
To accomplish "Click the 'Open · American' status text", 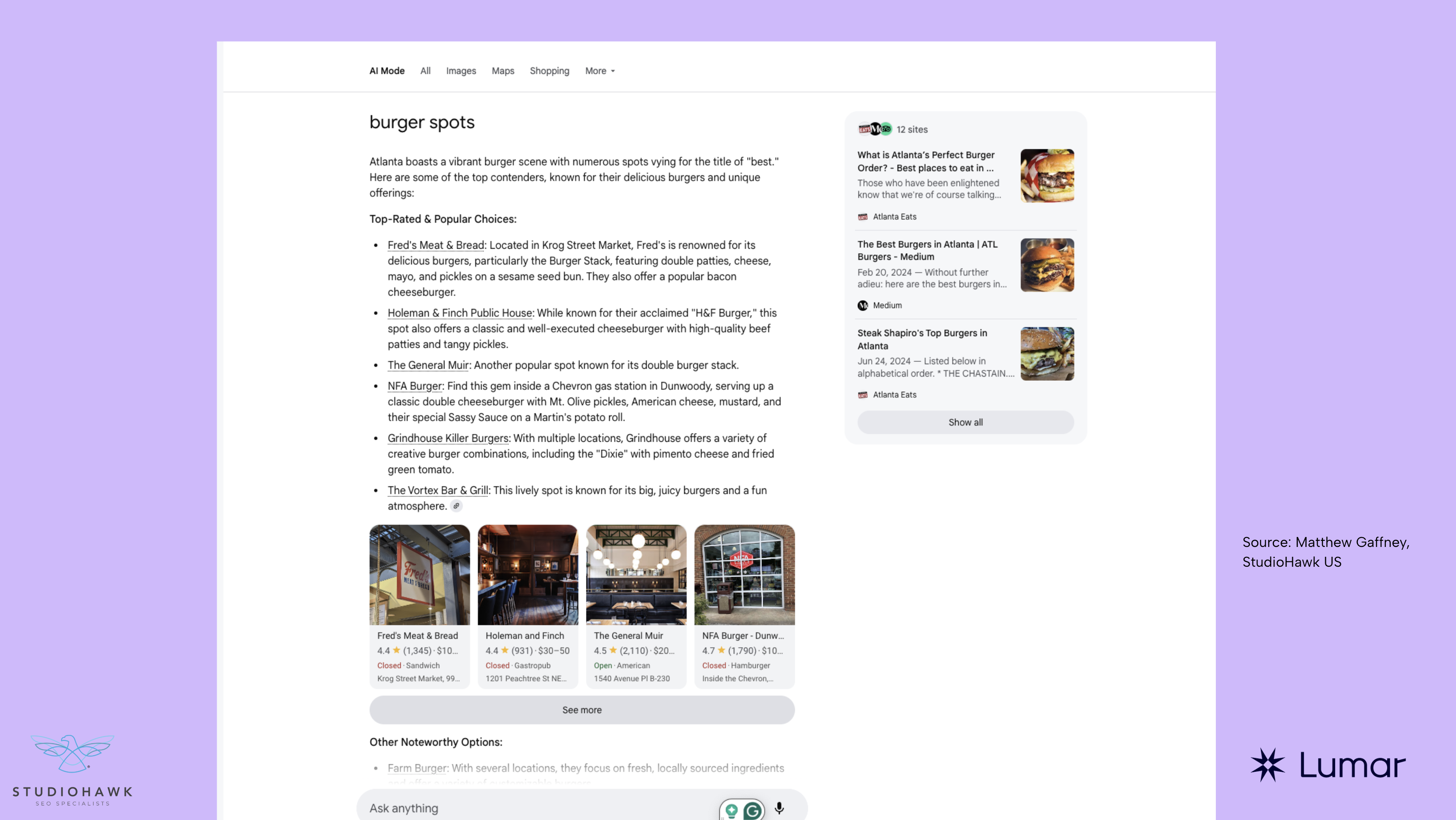I will [x=622, y=665].
